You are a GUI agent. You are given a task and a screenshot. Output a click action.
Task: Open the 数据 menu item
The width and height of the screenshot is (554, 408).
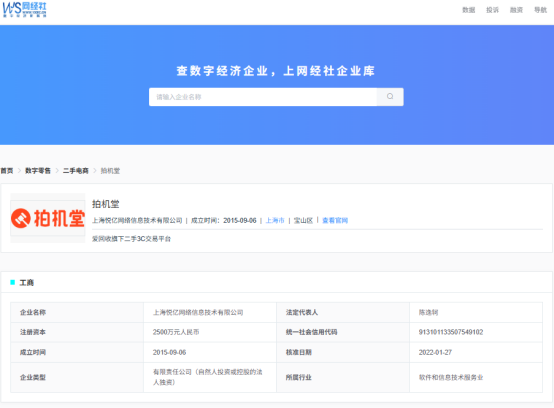(x=468, y=10)
